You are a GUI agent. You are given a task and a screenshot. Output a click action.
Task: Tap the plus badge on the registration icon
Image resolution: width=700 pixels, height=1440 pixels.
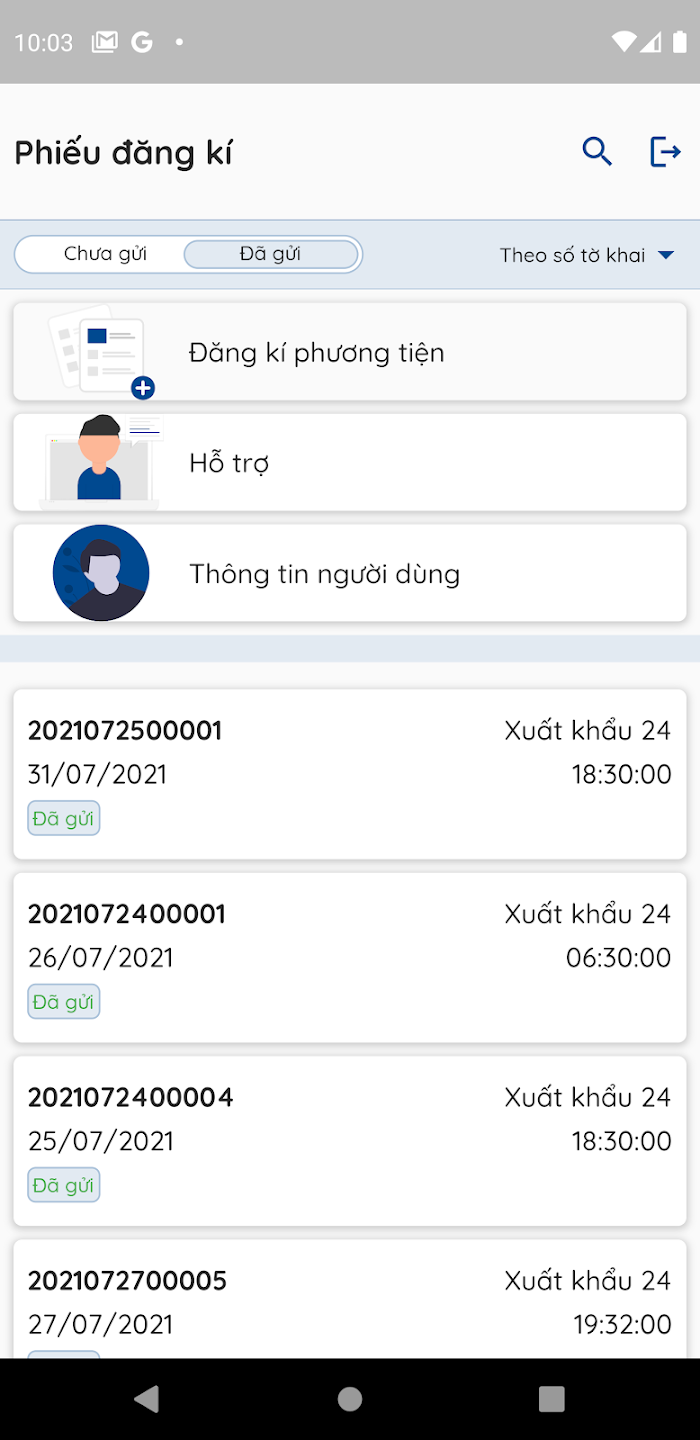tap(143, 388)
